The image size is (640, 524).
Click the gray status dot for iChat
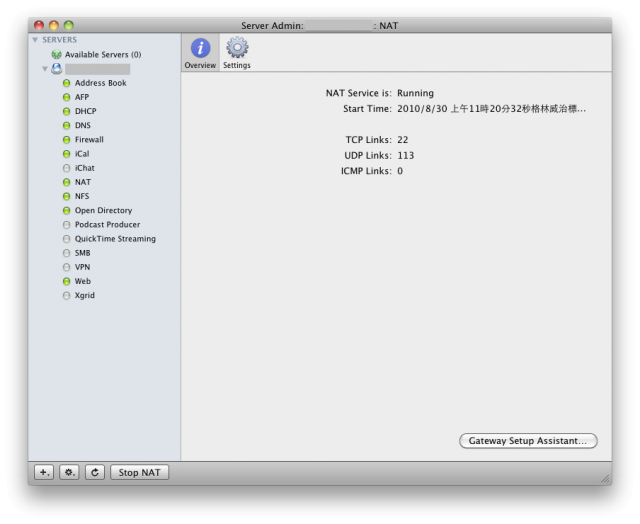click(x=67, y=168)
